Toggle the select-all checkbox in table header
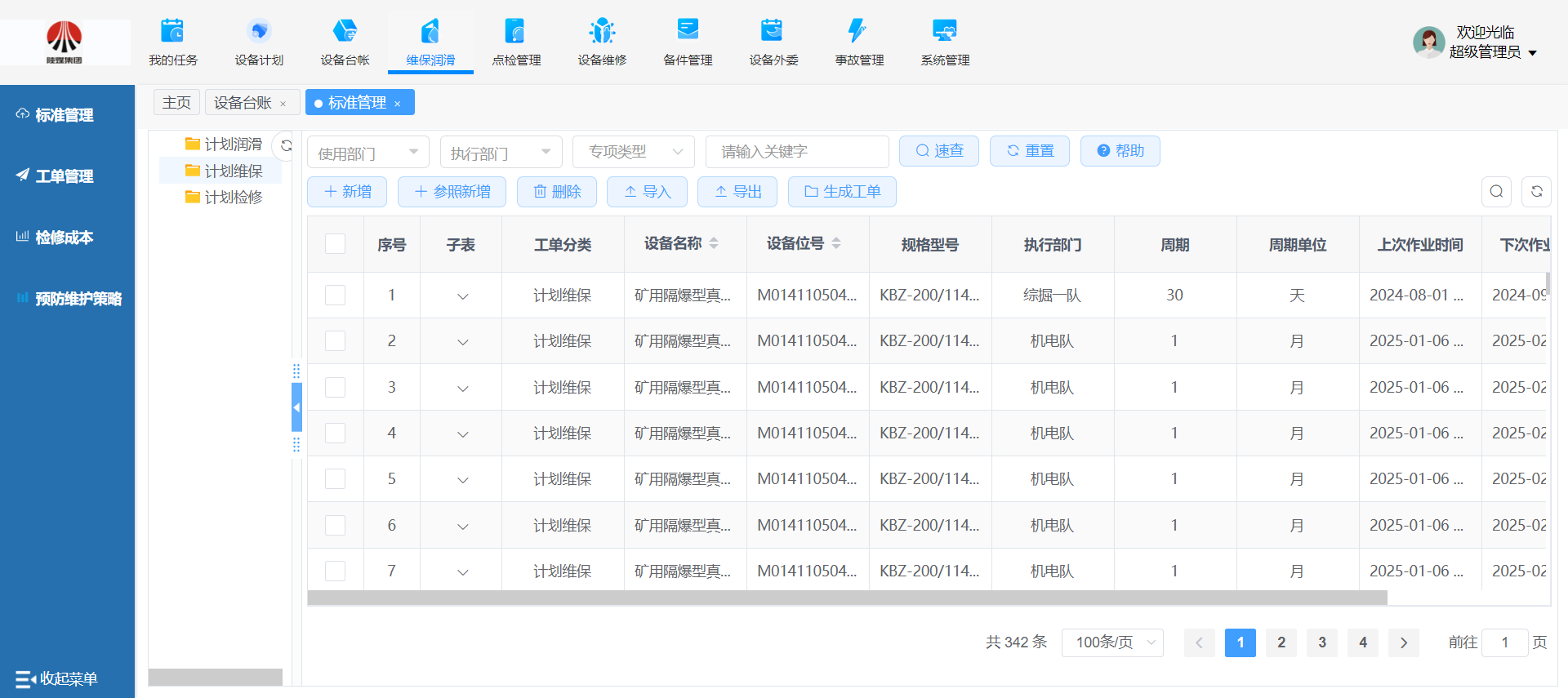 point(335,244)
